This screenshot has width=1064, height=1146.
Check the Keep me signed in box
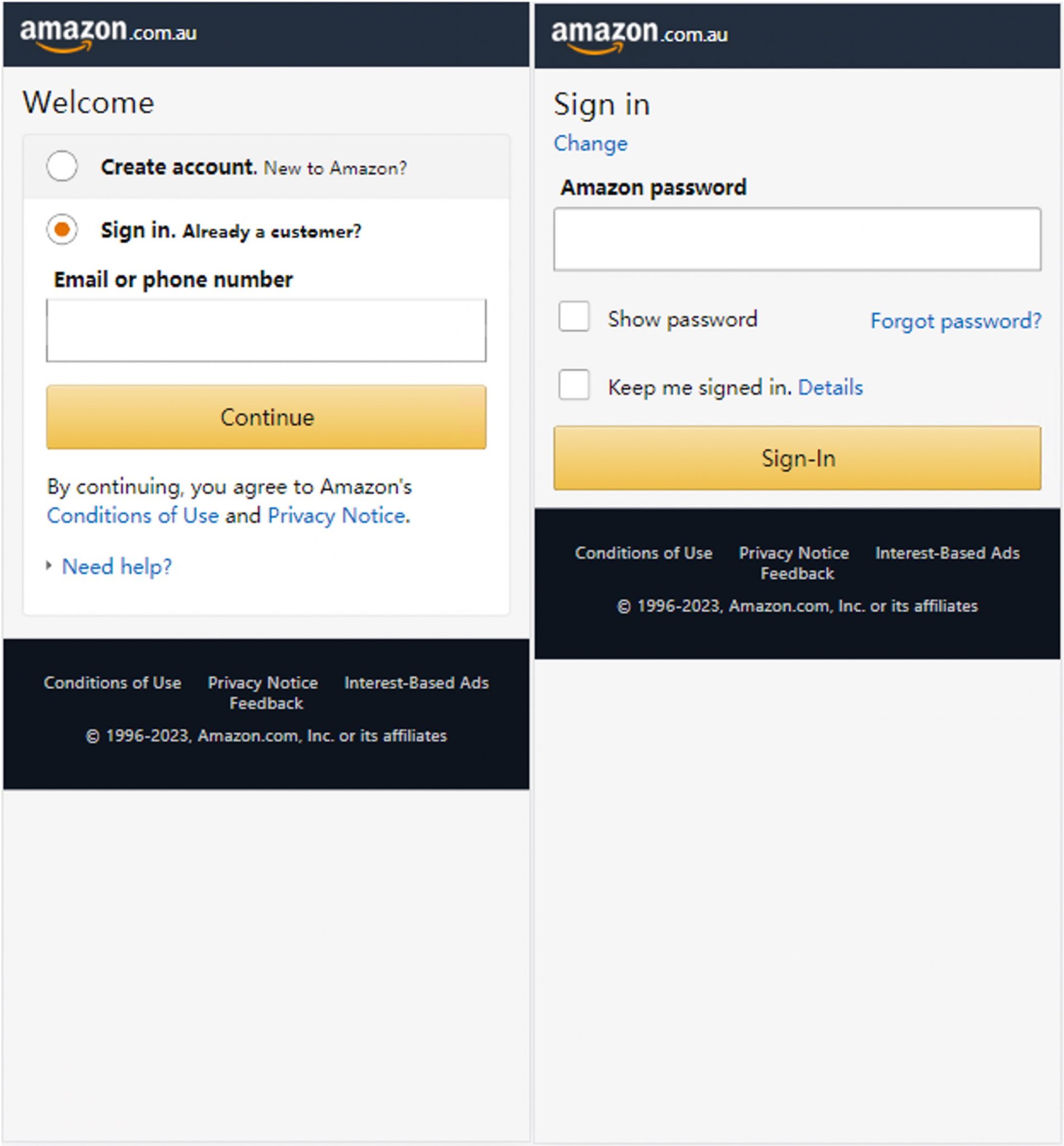coord(573,384)
